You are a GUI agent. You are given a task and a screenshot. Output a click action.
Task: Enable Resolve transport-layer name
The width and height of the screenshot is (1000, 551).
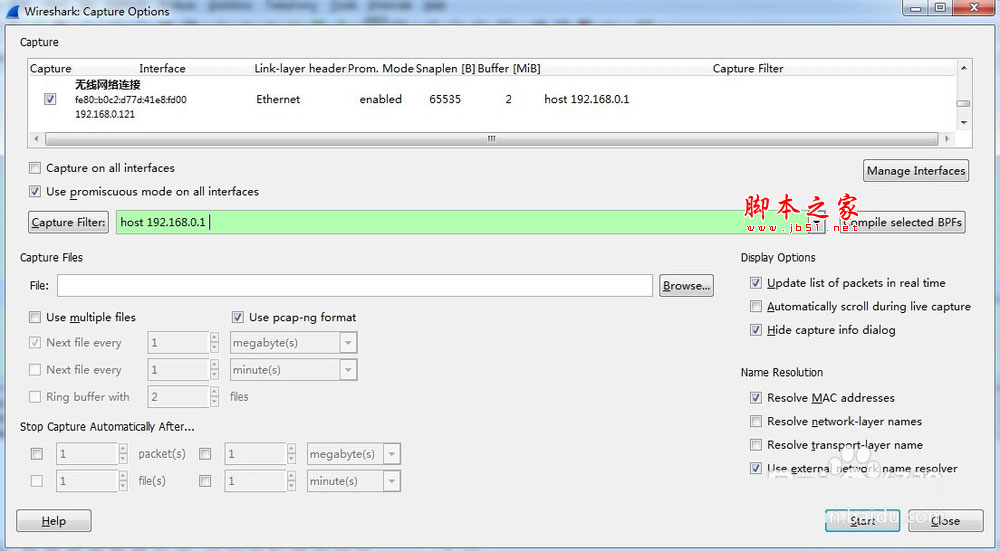[x=756, y=444]
